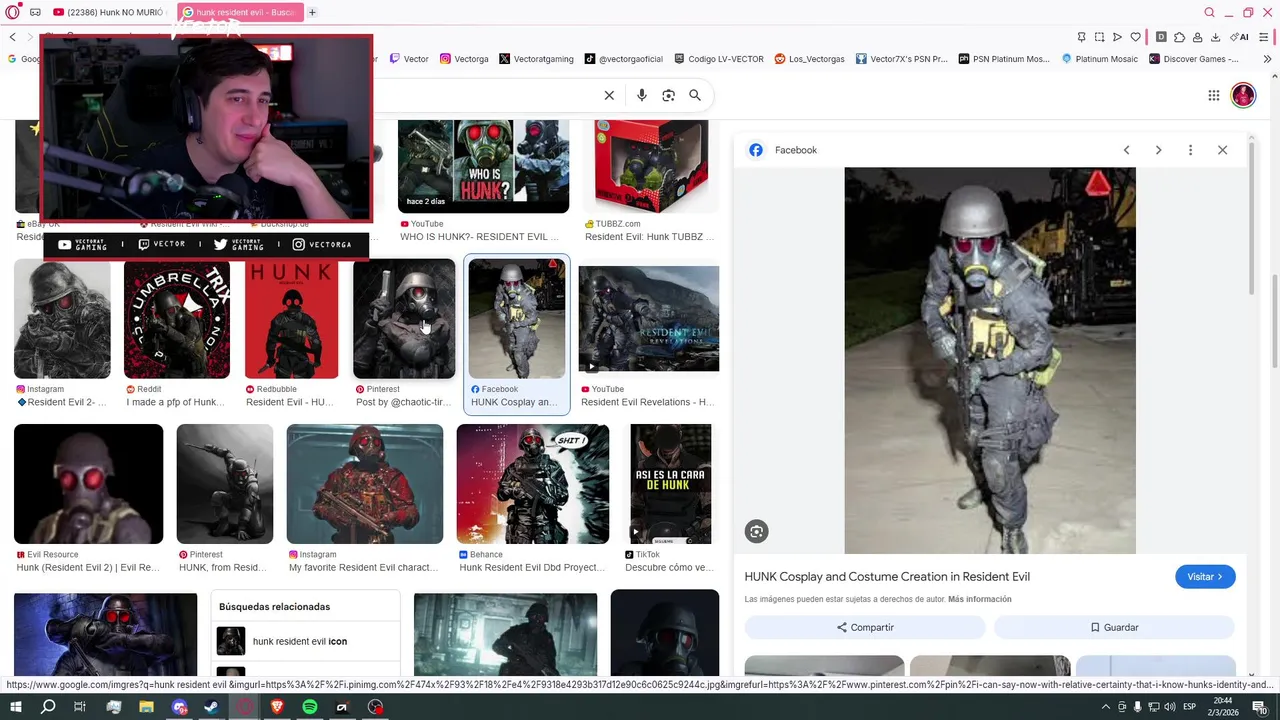Open Steam from the taskbar

(x=211, y=707)
